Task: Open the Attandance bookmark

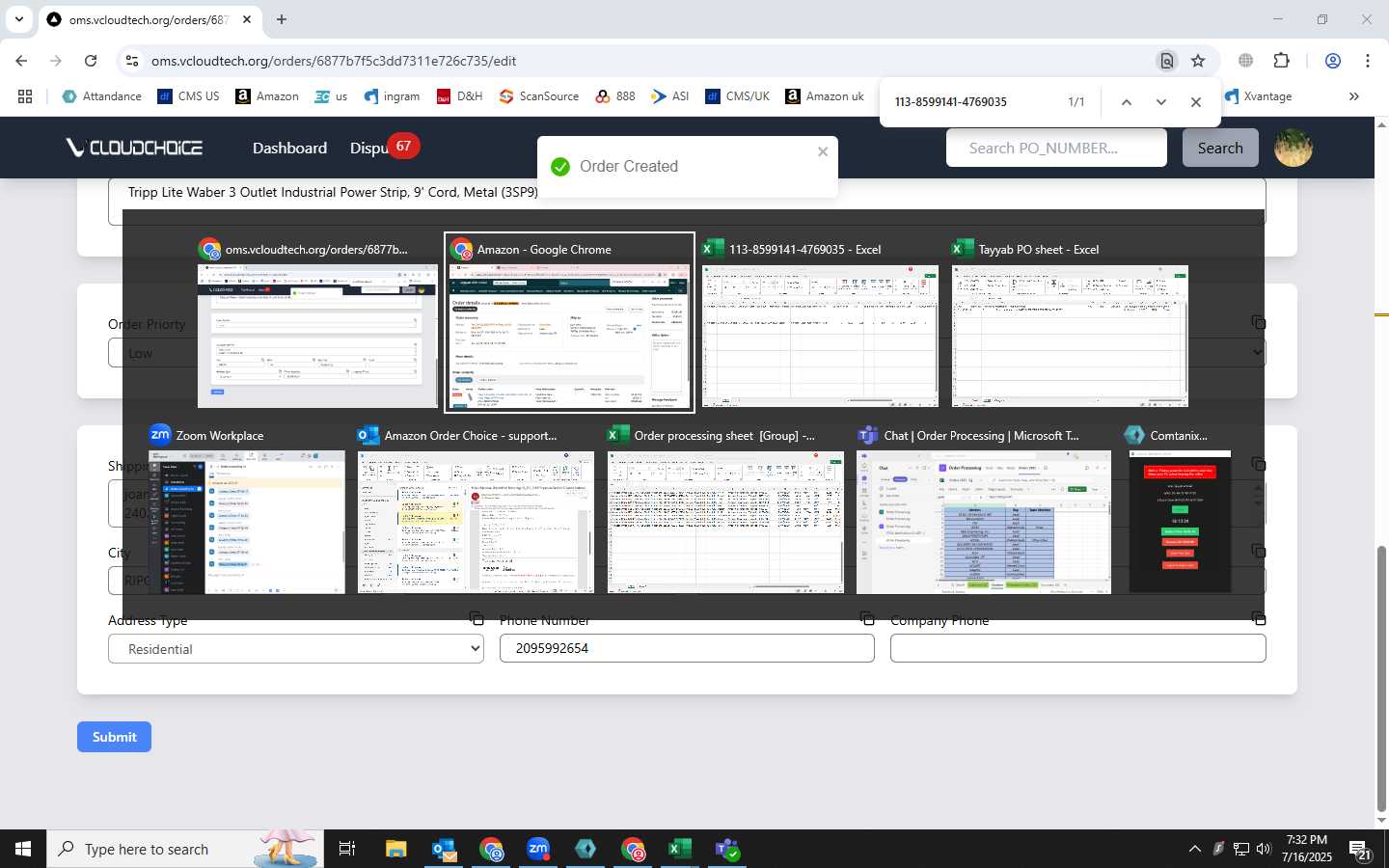Action: click(x=101, y=96)
